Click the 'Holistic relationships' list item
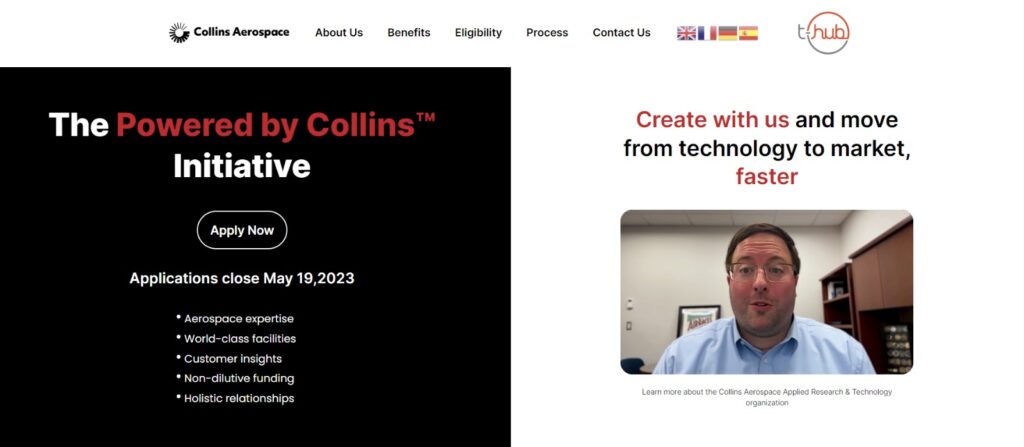Screen dimensions: 1024x447 coord(239,398)
